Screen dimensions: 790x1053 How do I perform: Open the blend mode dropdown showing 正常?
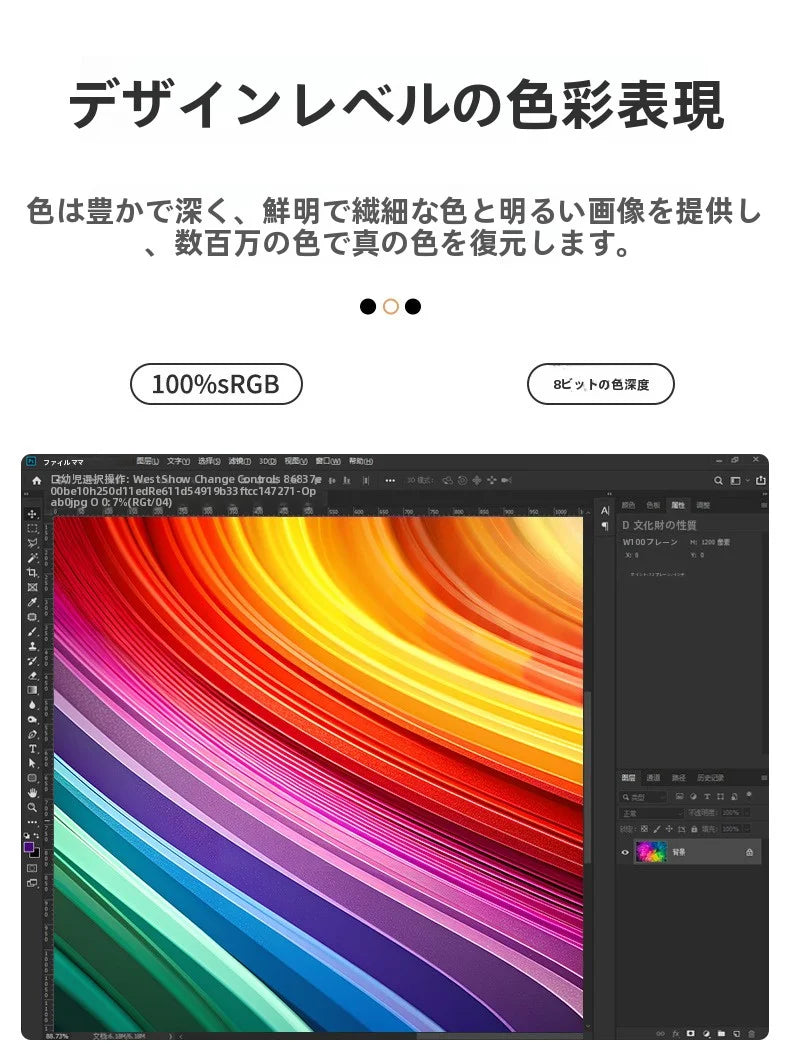pyautogui.click(x=651, y=813)
